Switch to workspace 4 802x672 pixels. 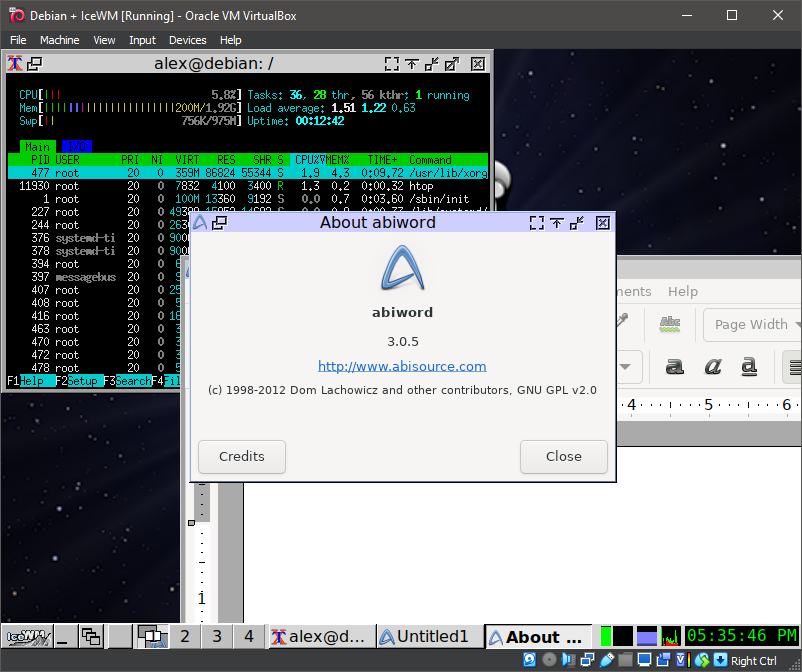[x=249, y=636]
